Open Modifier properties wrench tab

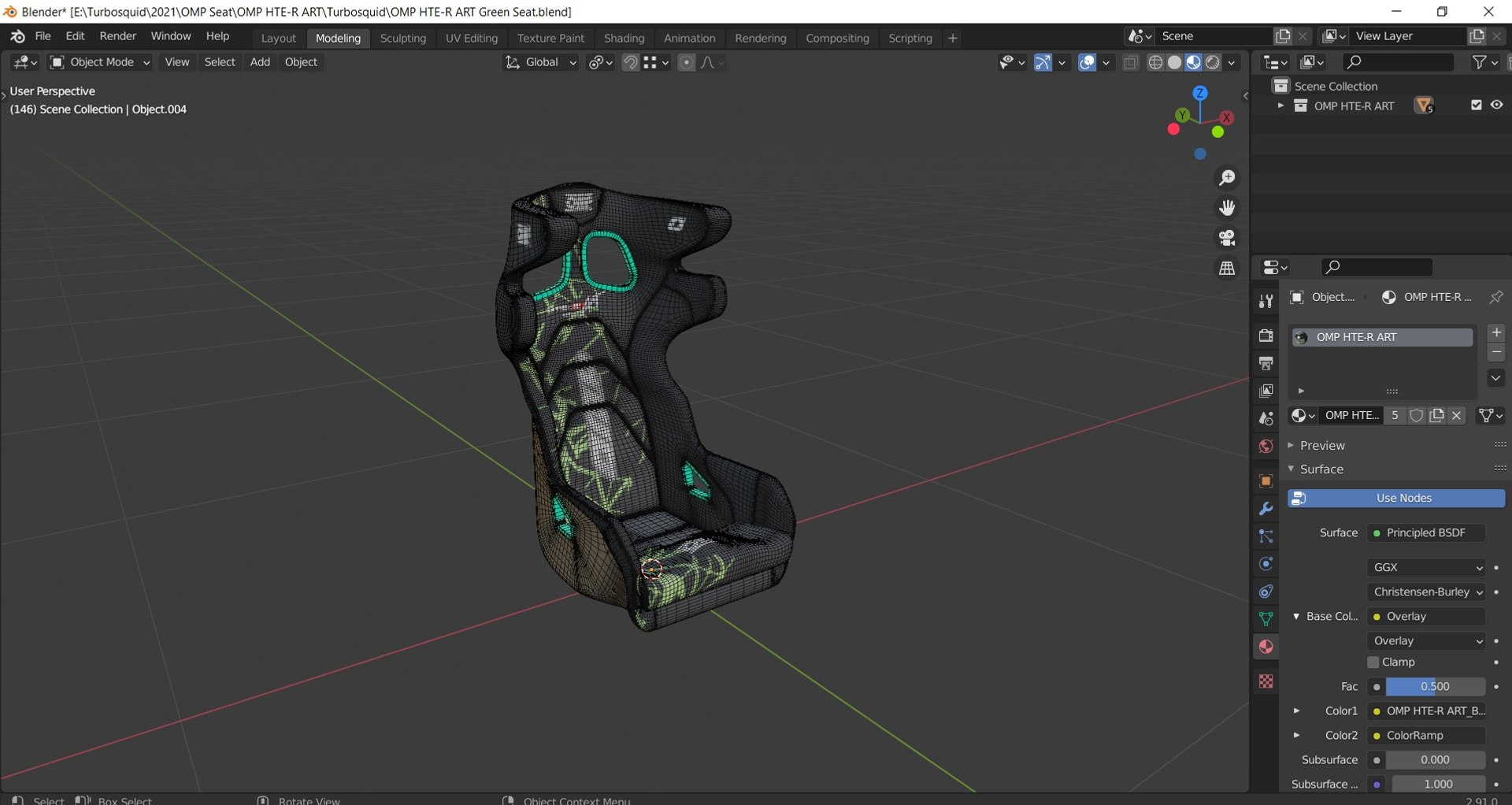(1266, 509)
